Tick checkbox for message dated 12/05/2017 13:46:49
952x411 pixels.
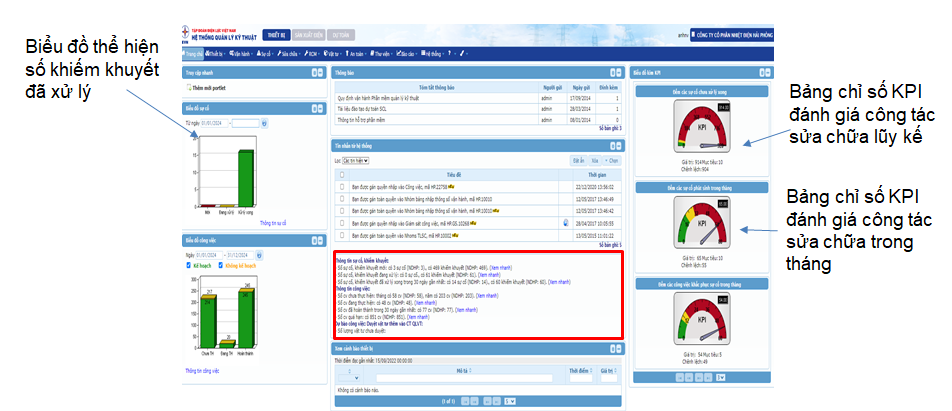pyautogui.click(x=342, y=199)
